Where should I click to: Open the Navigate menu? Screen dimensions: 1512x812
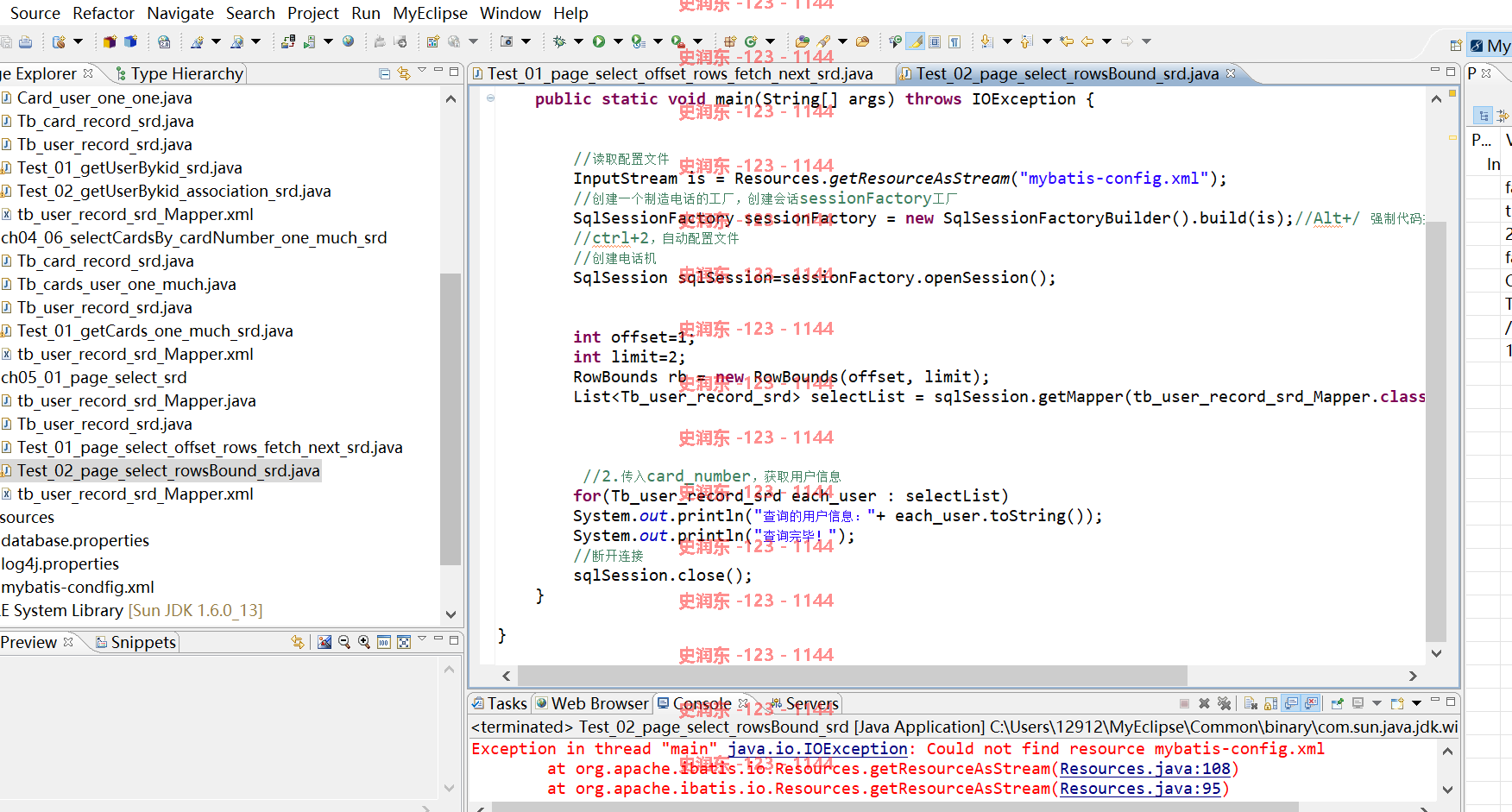point(180,13)
